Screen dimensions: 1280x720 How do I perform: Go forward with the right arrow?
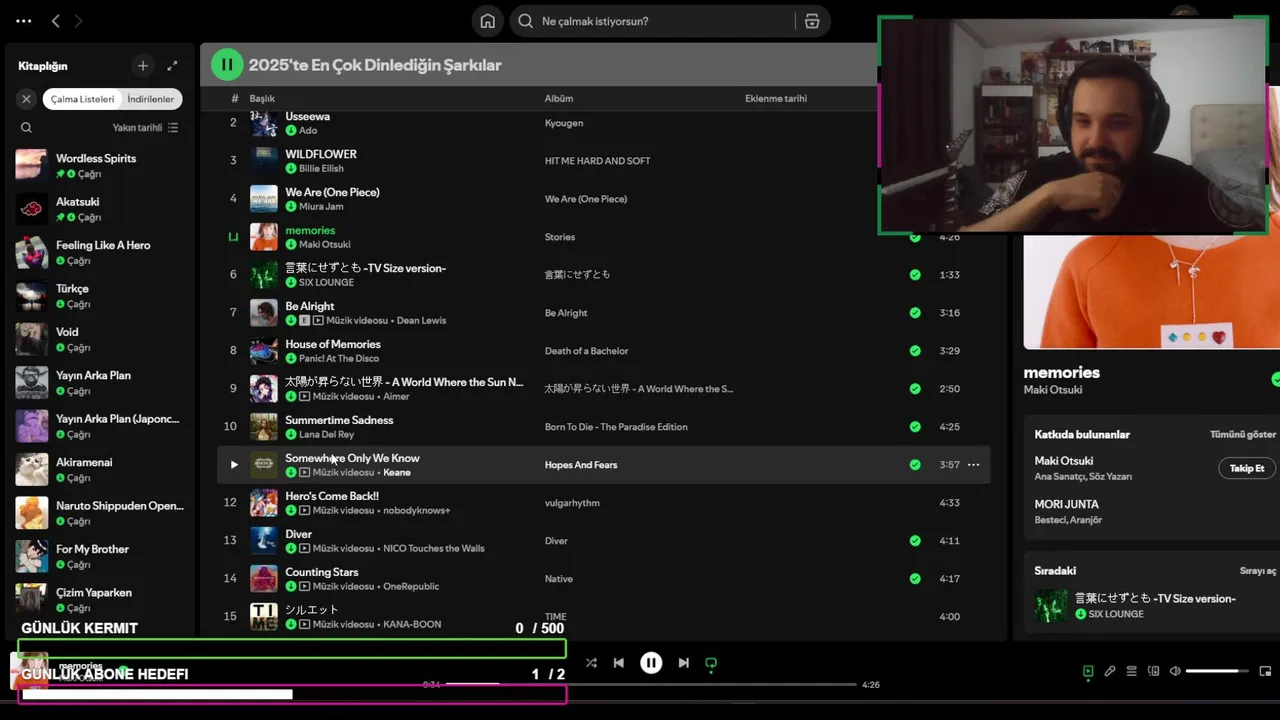pos(79,21)
